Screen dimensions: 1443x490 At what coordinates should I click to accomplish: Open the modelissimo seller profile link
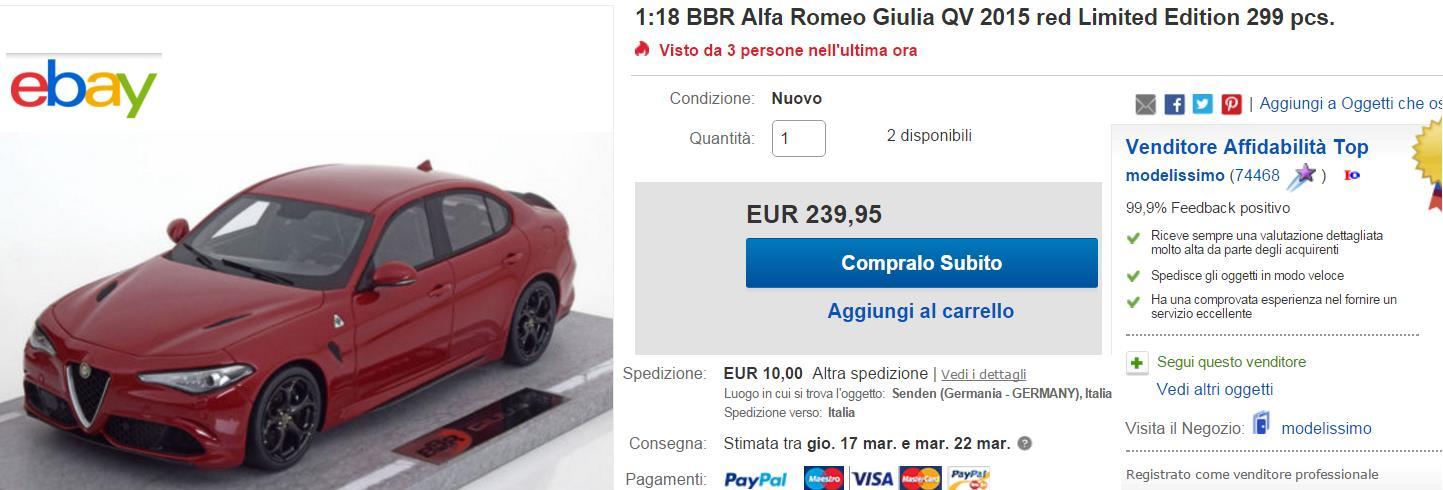(1175, 175)
